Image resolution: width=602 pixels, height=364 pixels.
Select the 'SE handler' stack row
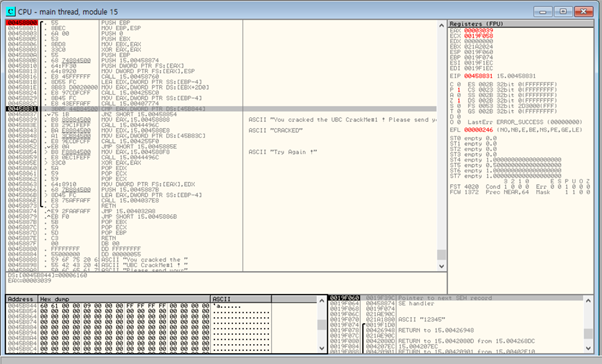pyautogui.click(x=416, y=303)
